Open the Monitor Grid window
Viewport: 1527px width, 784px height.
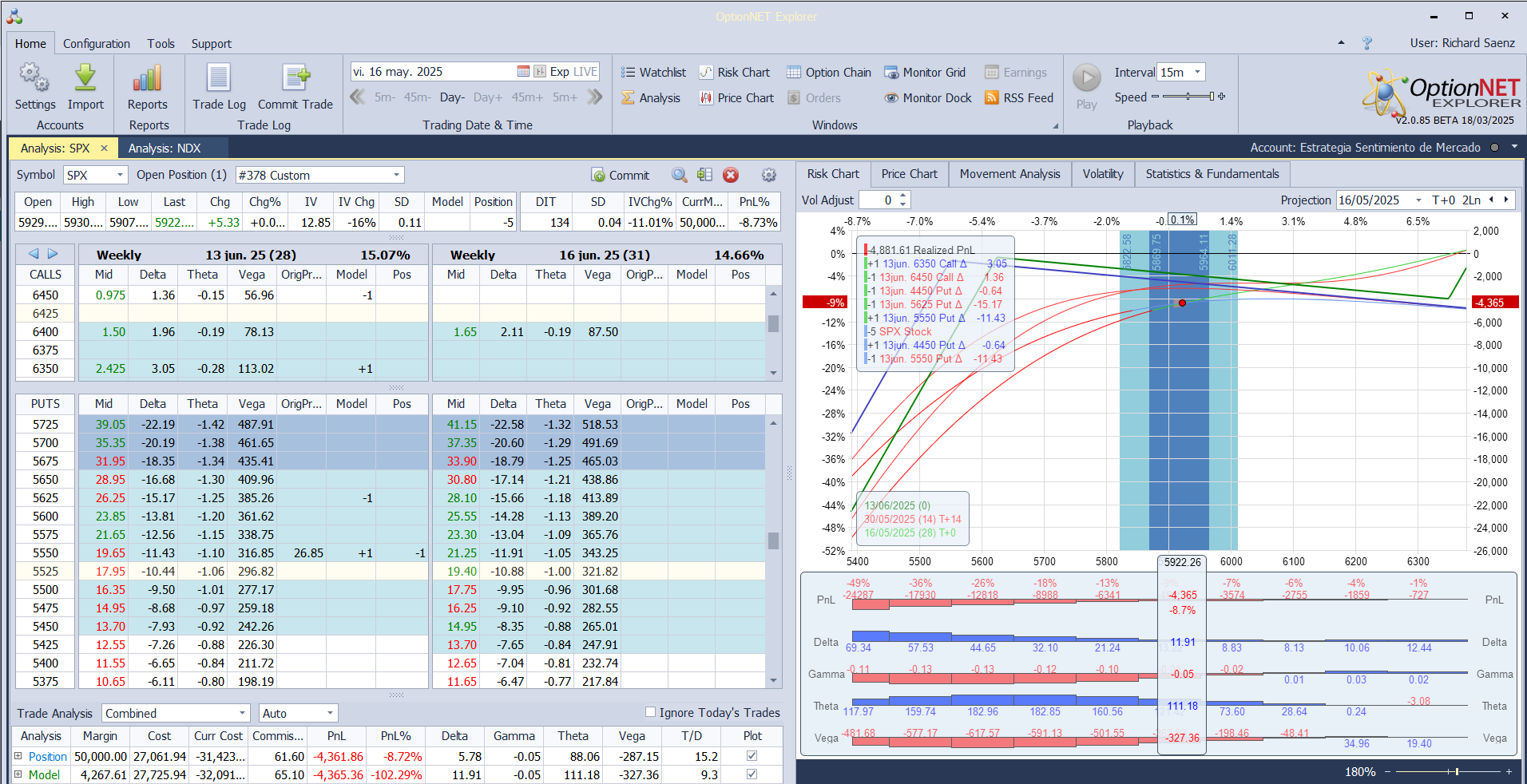pos(925,73)
